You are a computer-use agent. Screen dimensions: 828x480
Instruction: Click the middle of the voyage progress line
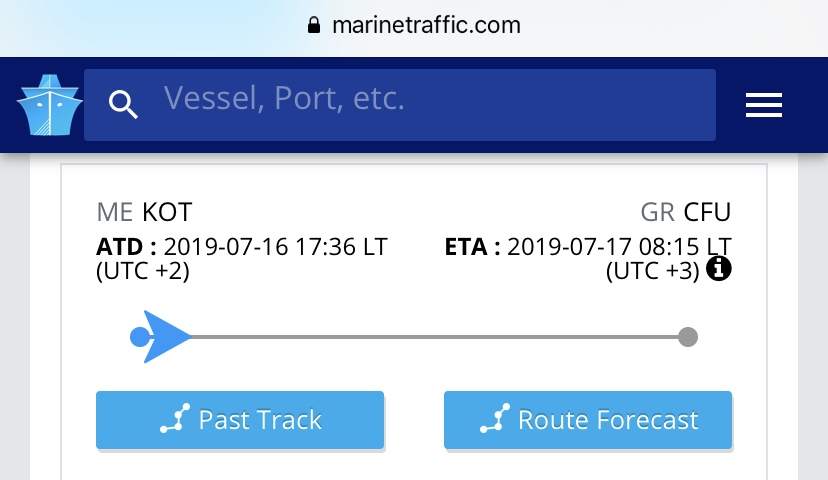click(430, 337)
